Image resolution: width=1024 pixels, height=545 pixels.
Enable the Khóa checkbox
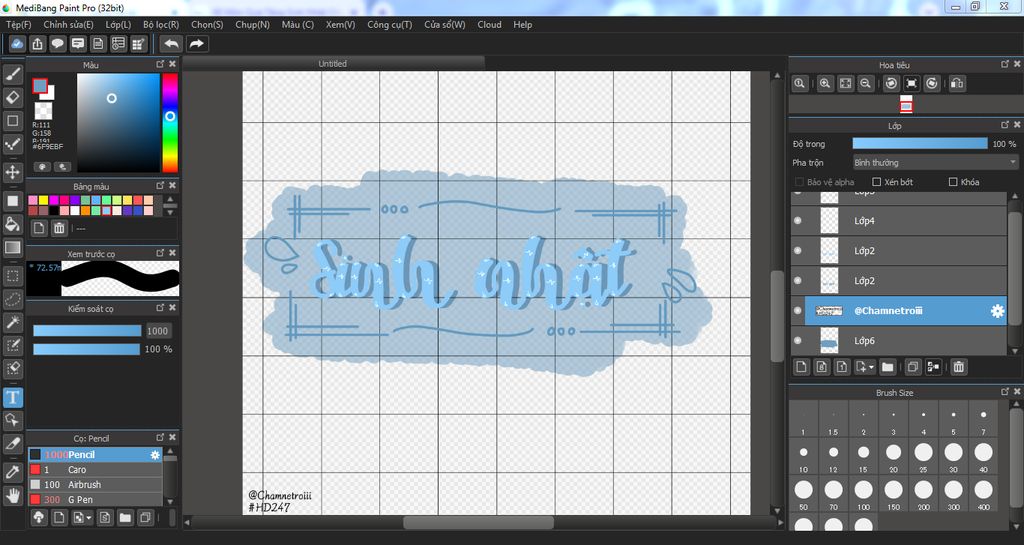pyautogui.click(x=953, y=182)
